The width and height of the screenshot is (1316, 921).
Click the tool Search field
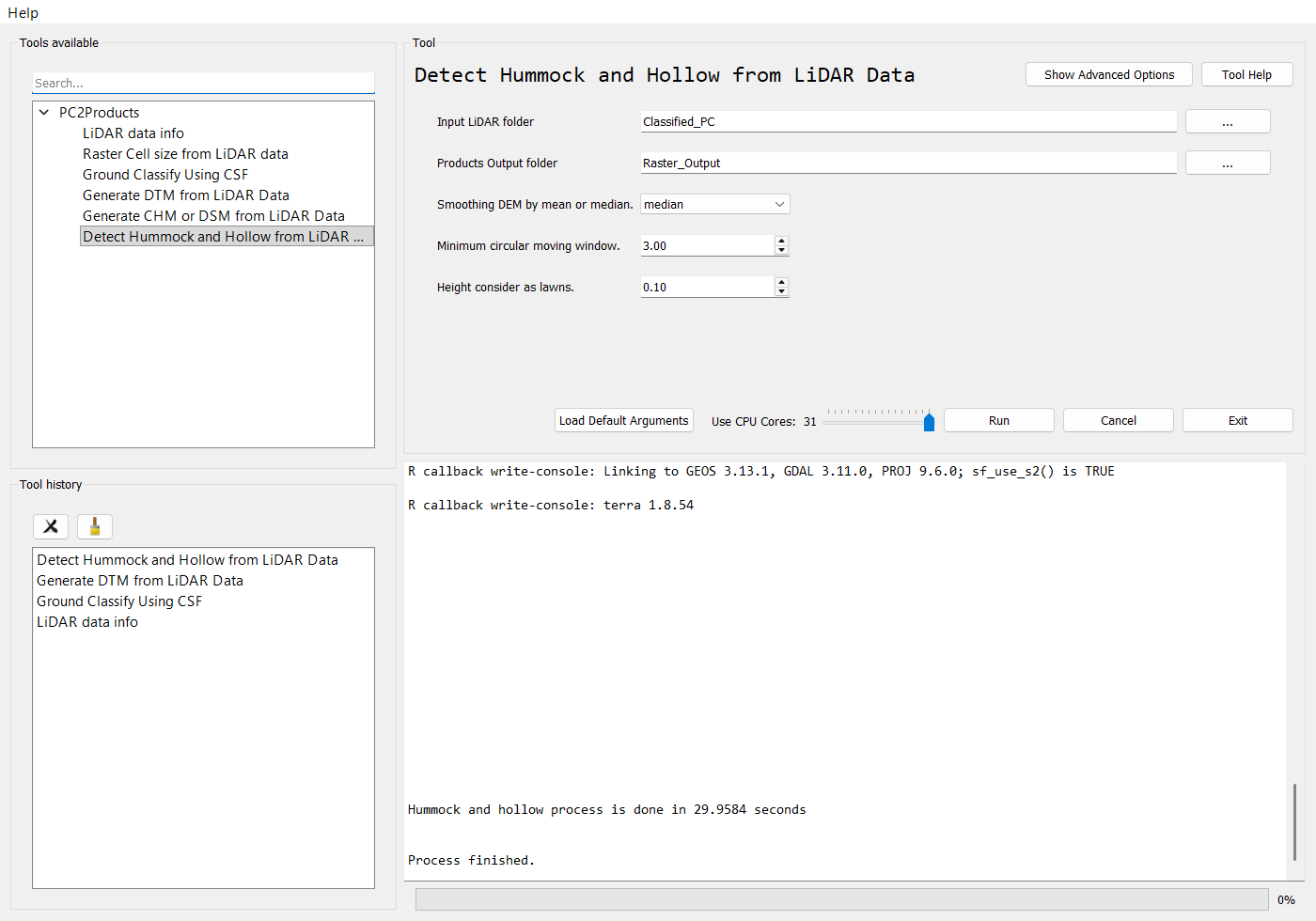[x=203, y=83]
